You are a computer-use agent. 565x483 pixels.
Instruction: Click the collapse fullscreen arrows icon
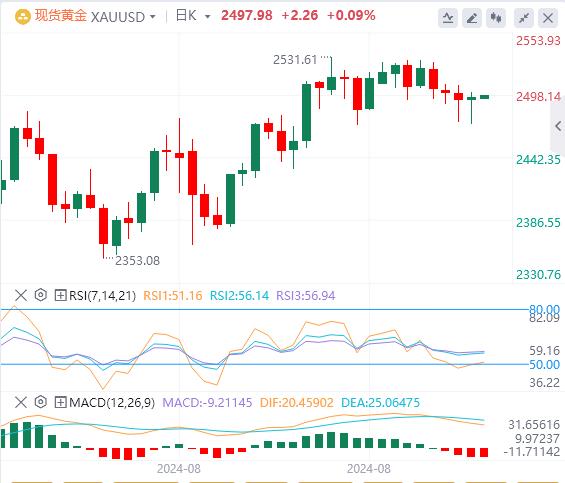pos(524,18)
